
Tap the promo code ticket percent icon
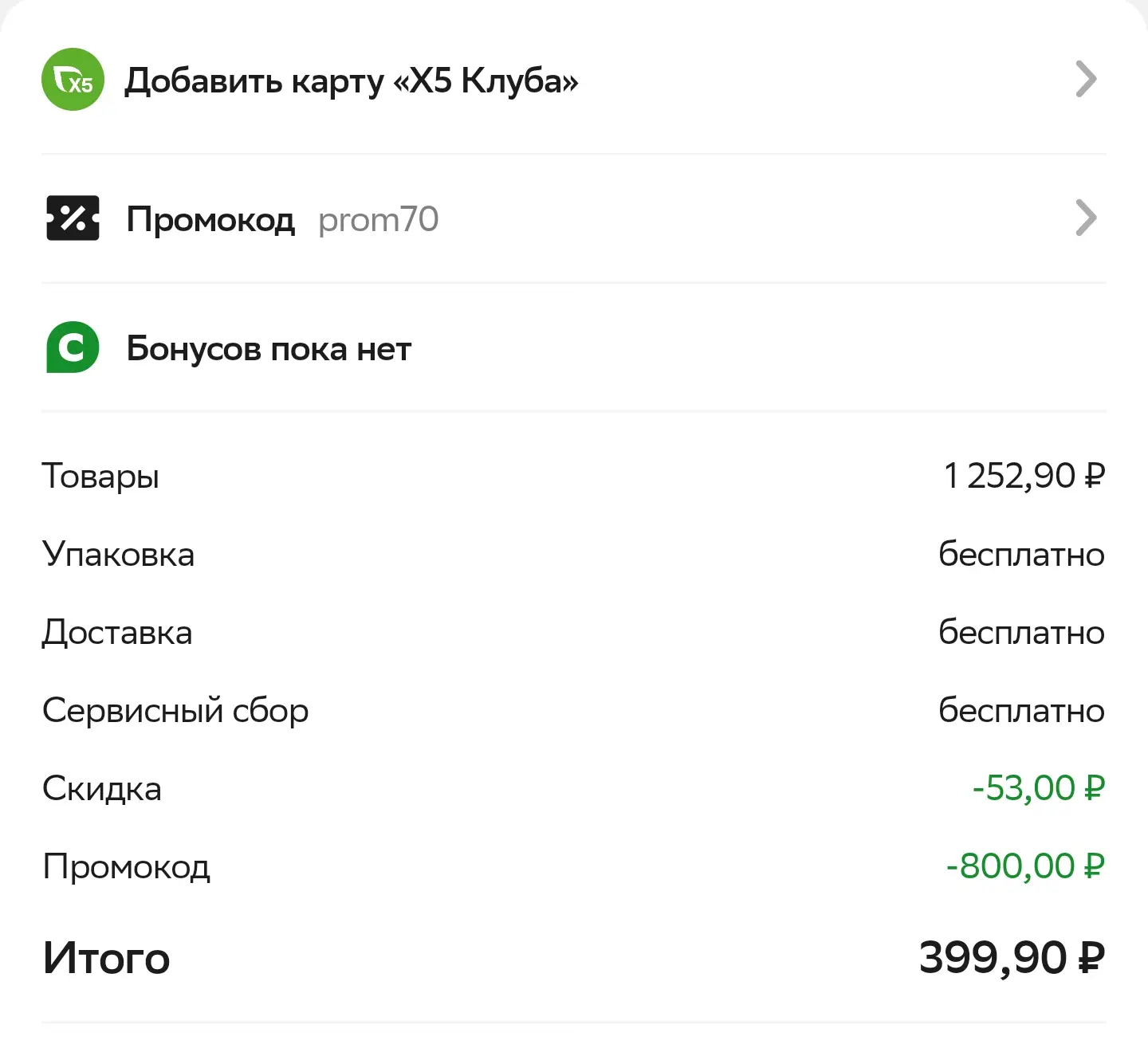point(73,218)
